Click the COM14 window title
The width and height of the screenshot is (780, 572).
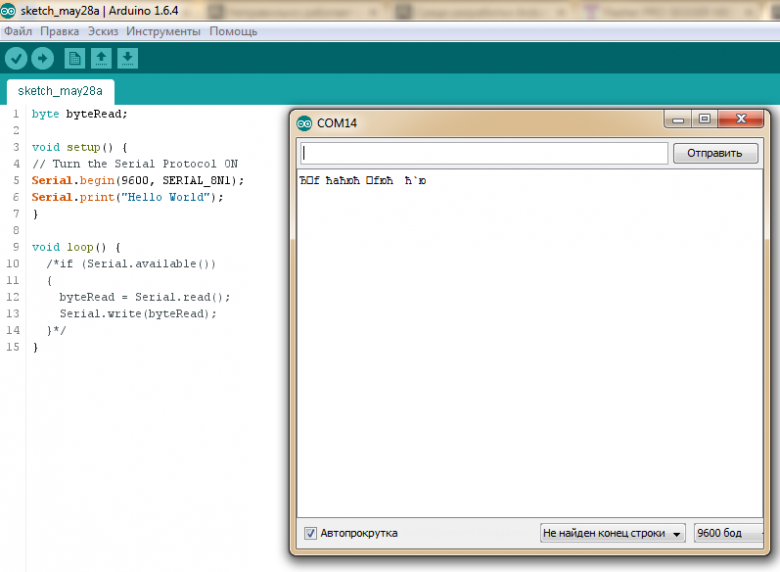click(337, 123)
